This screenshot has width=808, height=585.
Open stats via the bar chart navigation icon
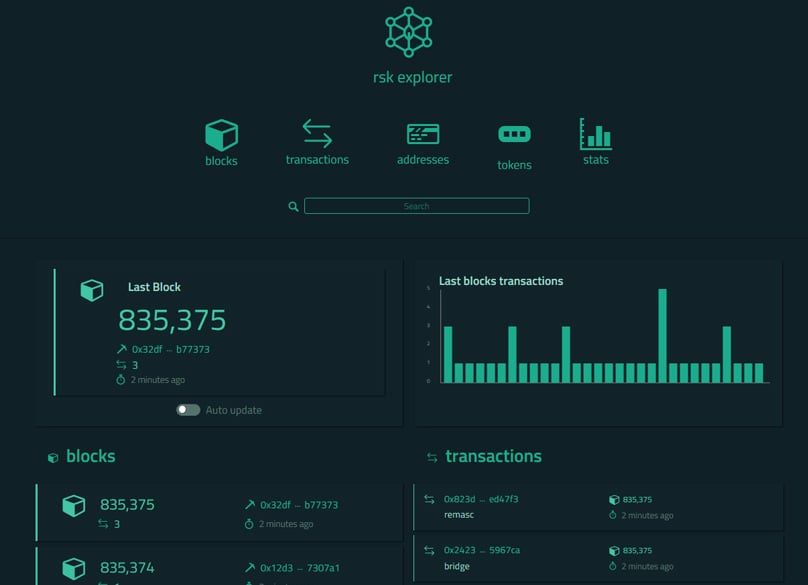tap(596, 134)
